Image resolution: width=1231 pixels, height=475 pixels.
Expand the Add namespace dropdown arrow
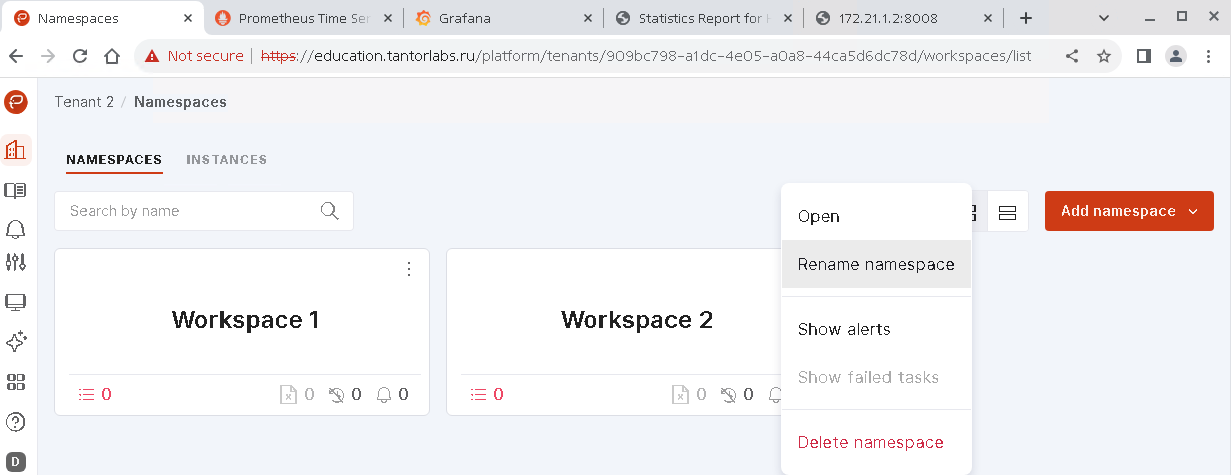(x=1193, y=211)
